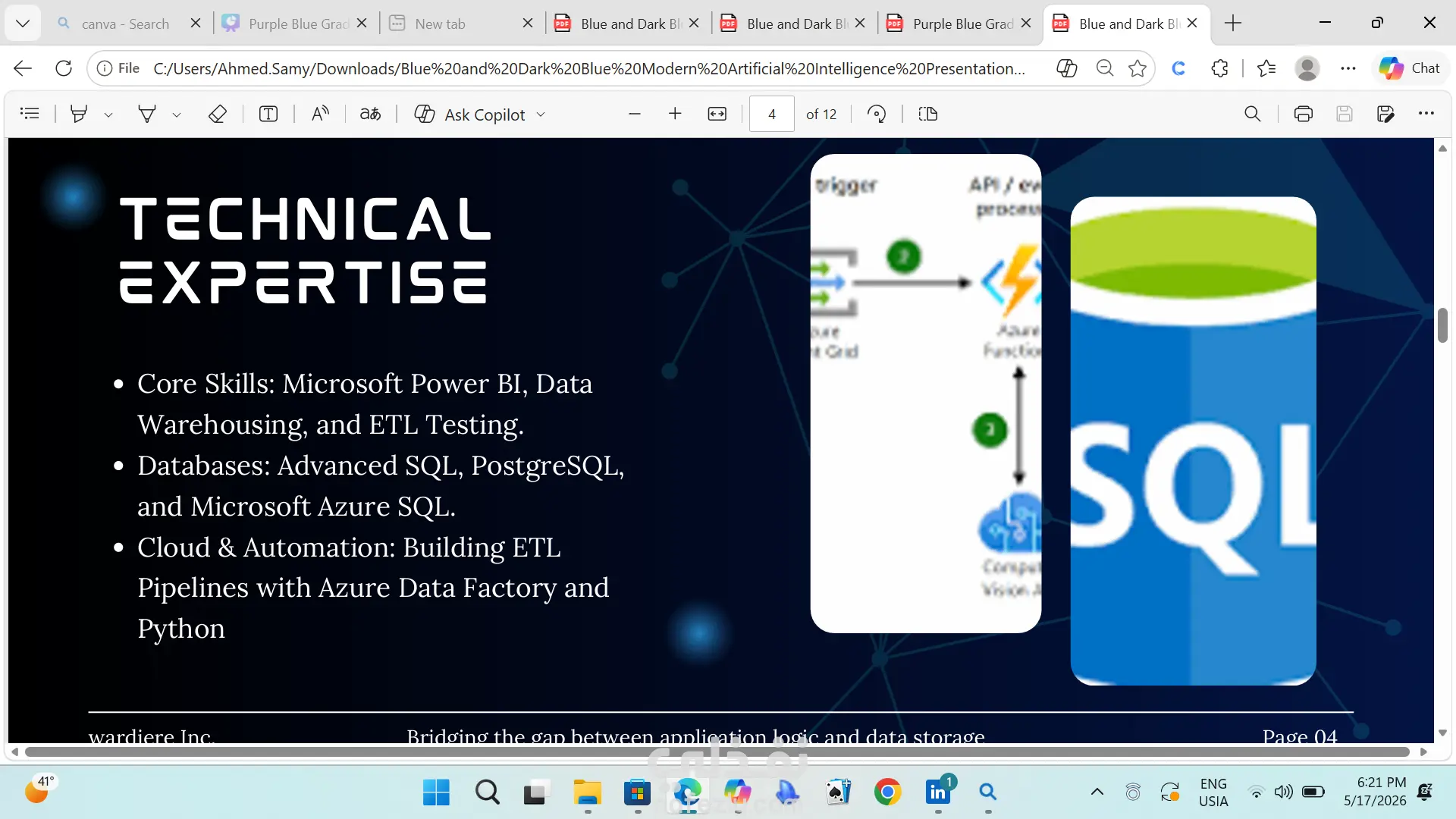Open browser zoom control in address bar
The image size is (1456, 819).
[1105, 68]
